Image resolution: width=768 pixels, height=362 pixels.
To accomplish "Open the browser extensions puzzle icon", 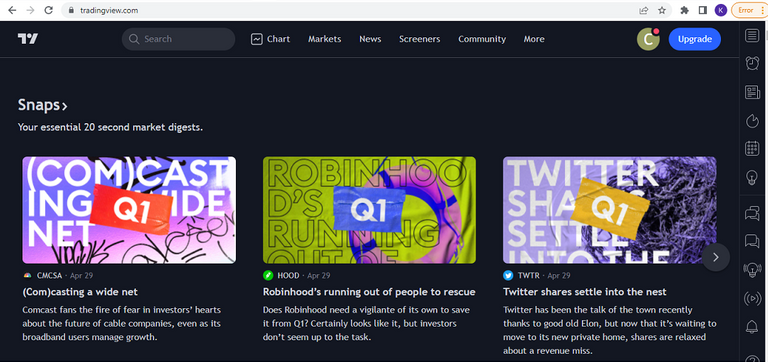I will [x=685, y=10].
